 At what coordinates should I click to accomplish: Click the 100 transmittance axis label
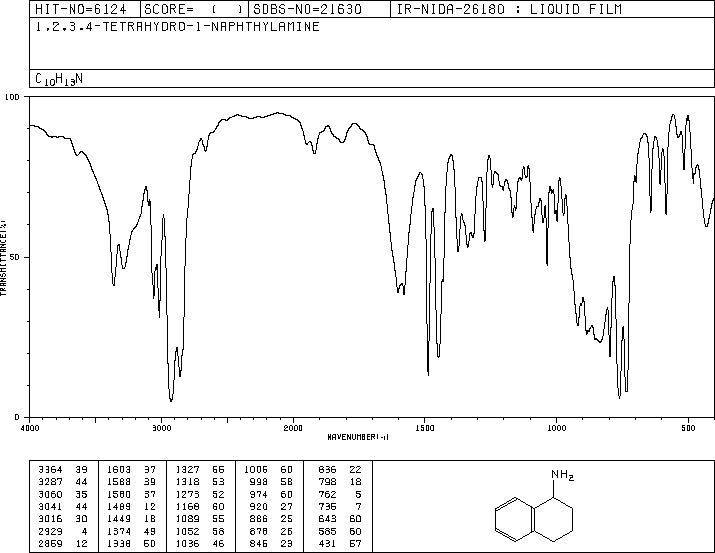click(12, 97)
